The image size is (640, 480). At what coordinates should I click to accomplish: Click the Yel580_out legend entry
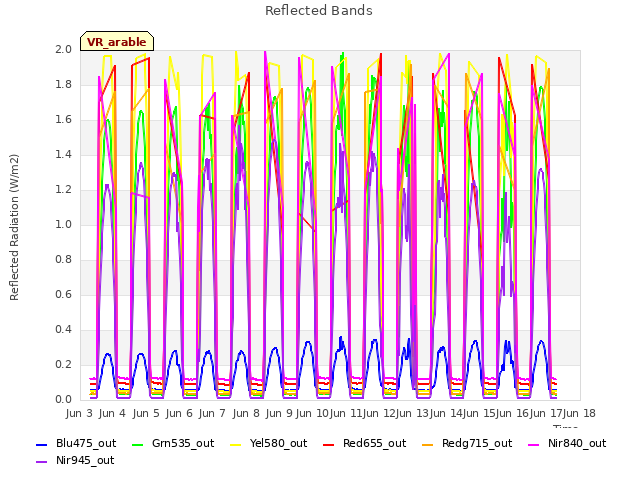[269, 444]
